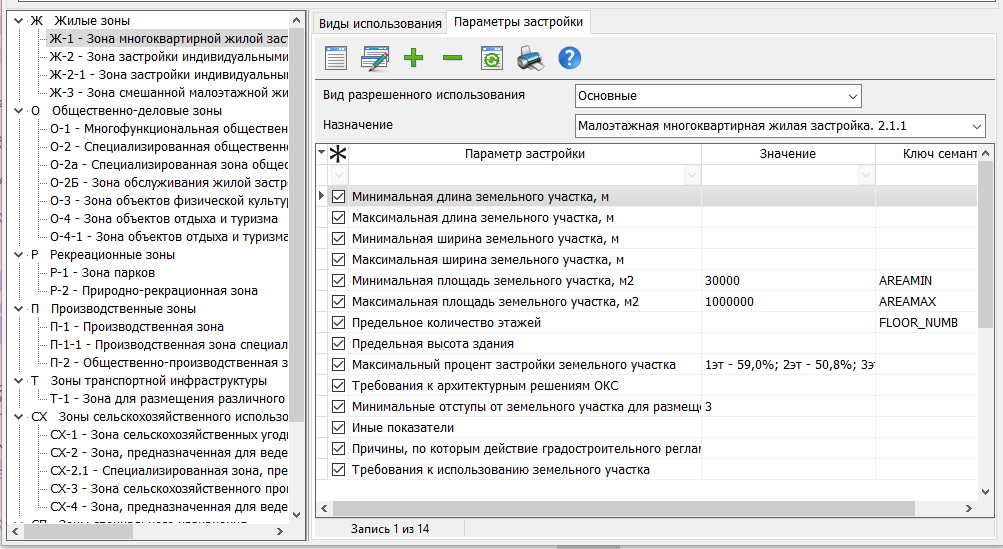Toggle 'Предельное количество этажей' checkbox
Image resolution: width=1003 pixels, height=549 pixels.
(x=338, y=323)
